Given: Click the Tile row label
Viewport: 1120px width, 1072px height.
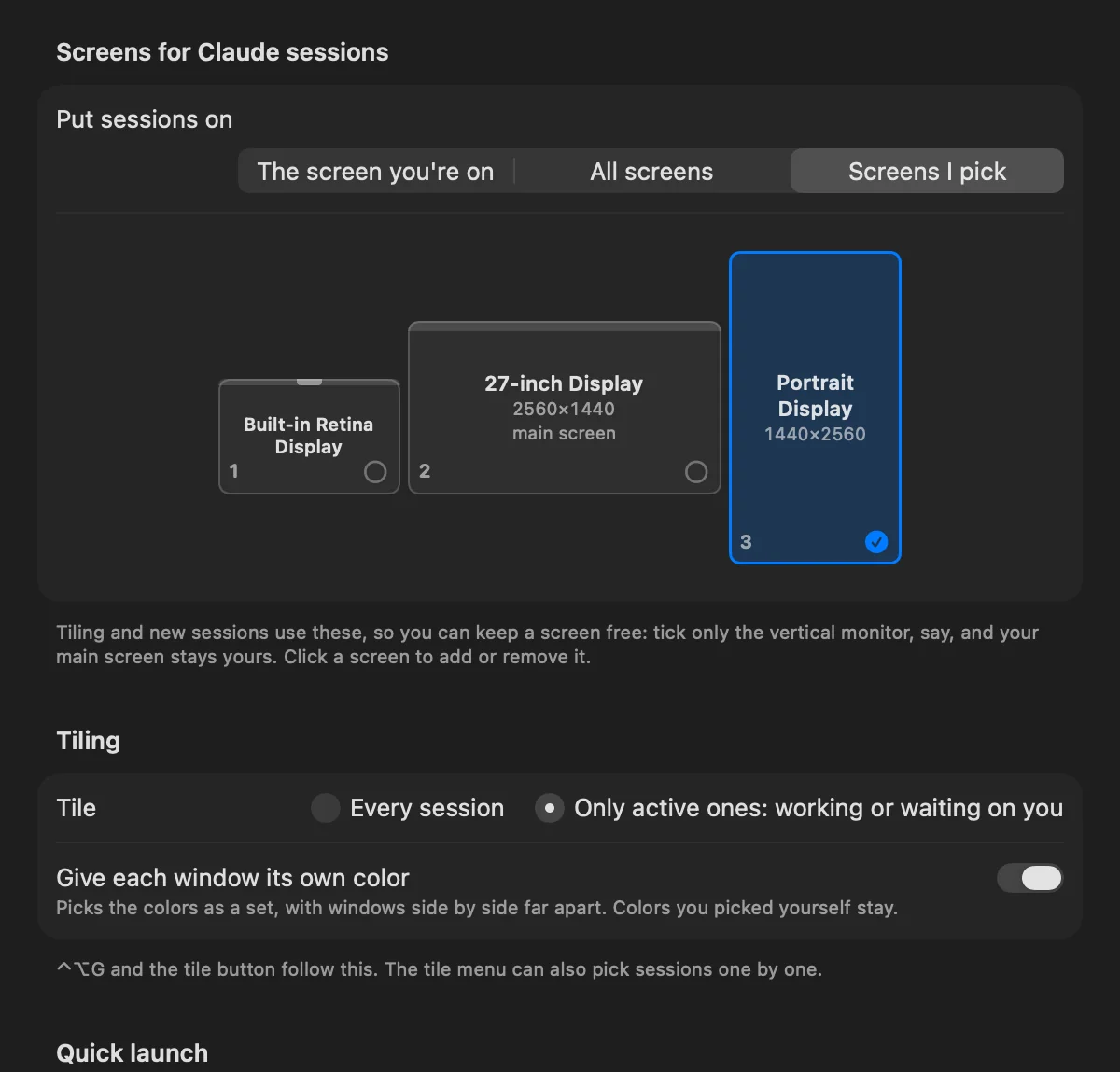Looking at the screenshot, I should click(76, 808).
